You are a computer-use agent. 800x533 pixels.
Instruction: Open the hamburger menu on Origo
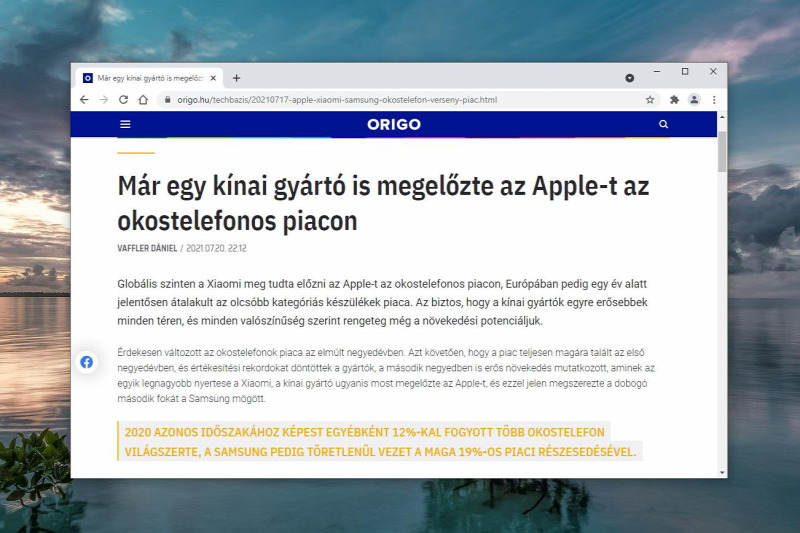[x=125, y=124]
